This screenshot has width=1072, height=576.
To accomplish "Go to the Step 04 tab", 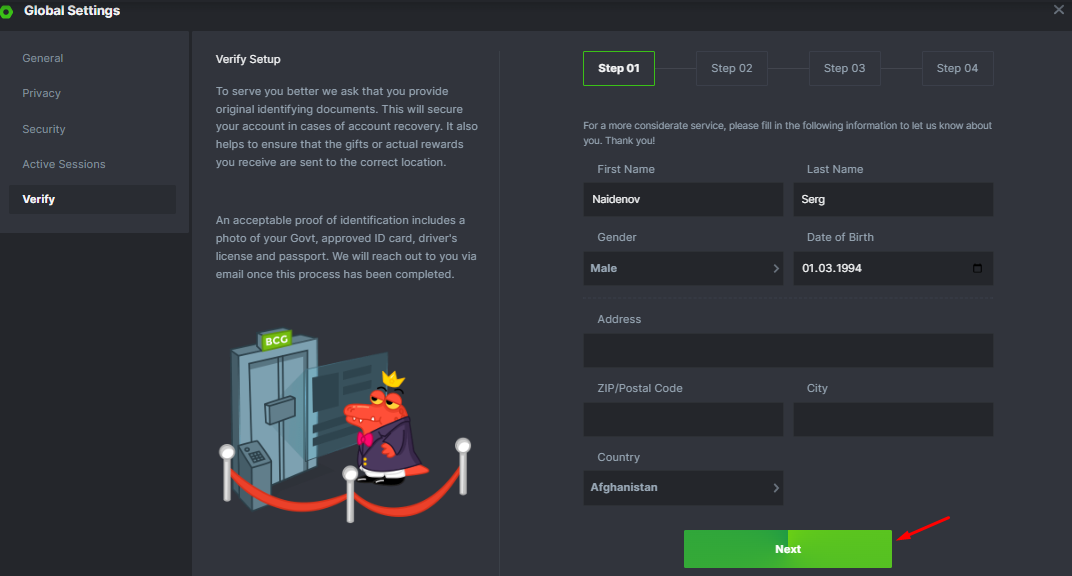I will pos(957,68).
